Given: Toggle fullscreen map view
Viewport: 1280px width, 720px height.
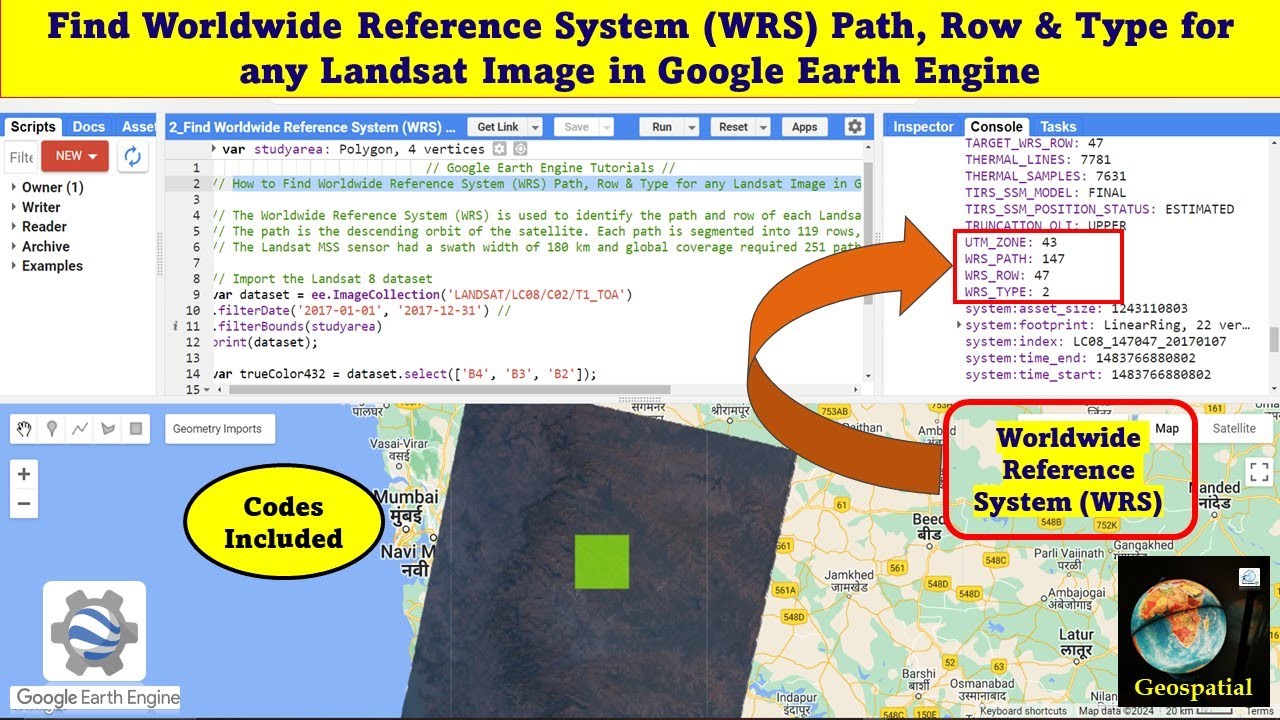Looking at the screenshot, I should [1258, 472].
